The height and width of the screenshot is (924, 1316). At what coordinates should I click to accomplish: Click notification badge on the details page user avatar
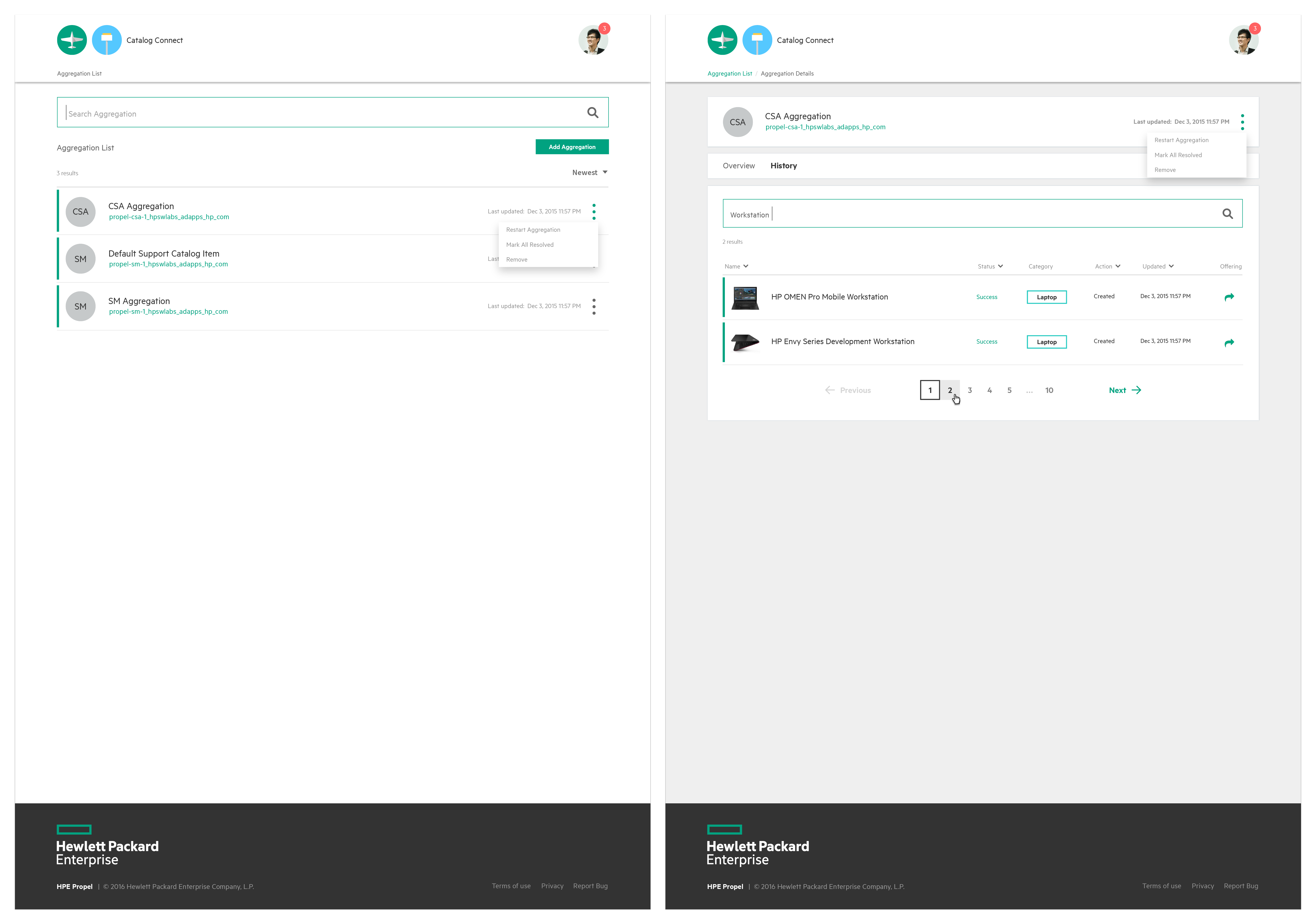point(1255,29)
